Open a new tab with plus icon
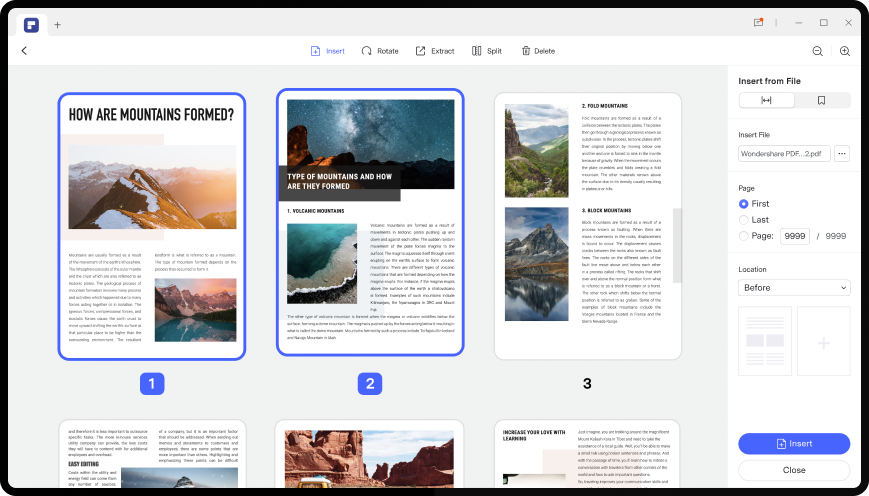 (x=58, y=25)
